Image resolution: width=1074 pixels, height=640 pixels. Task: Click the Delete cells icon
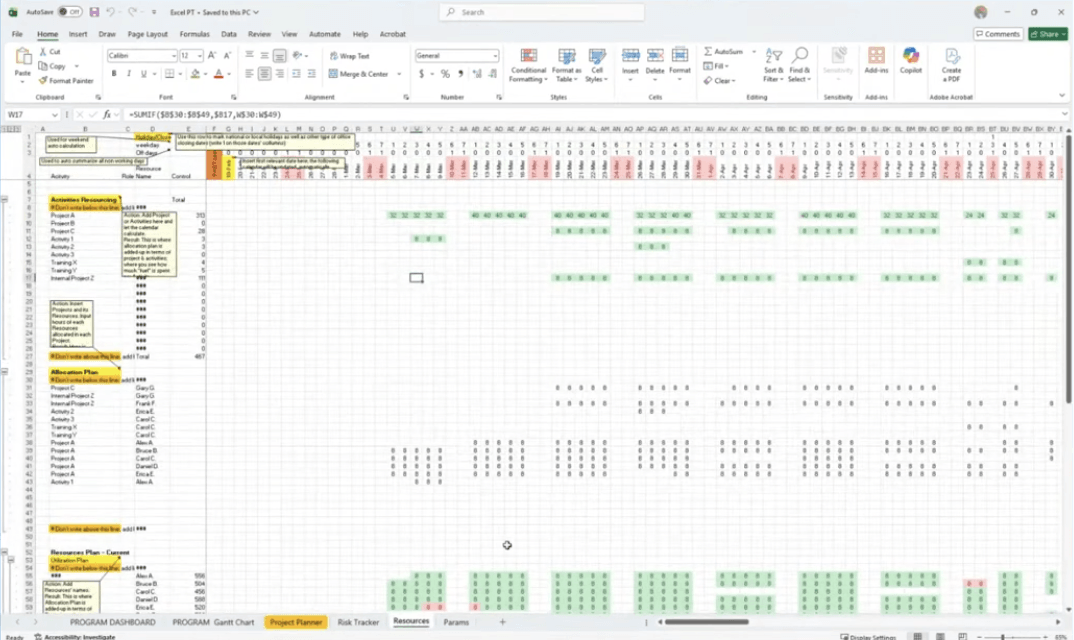pyautogui.click(x=655, y=56)
